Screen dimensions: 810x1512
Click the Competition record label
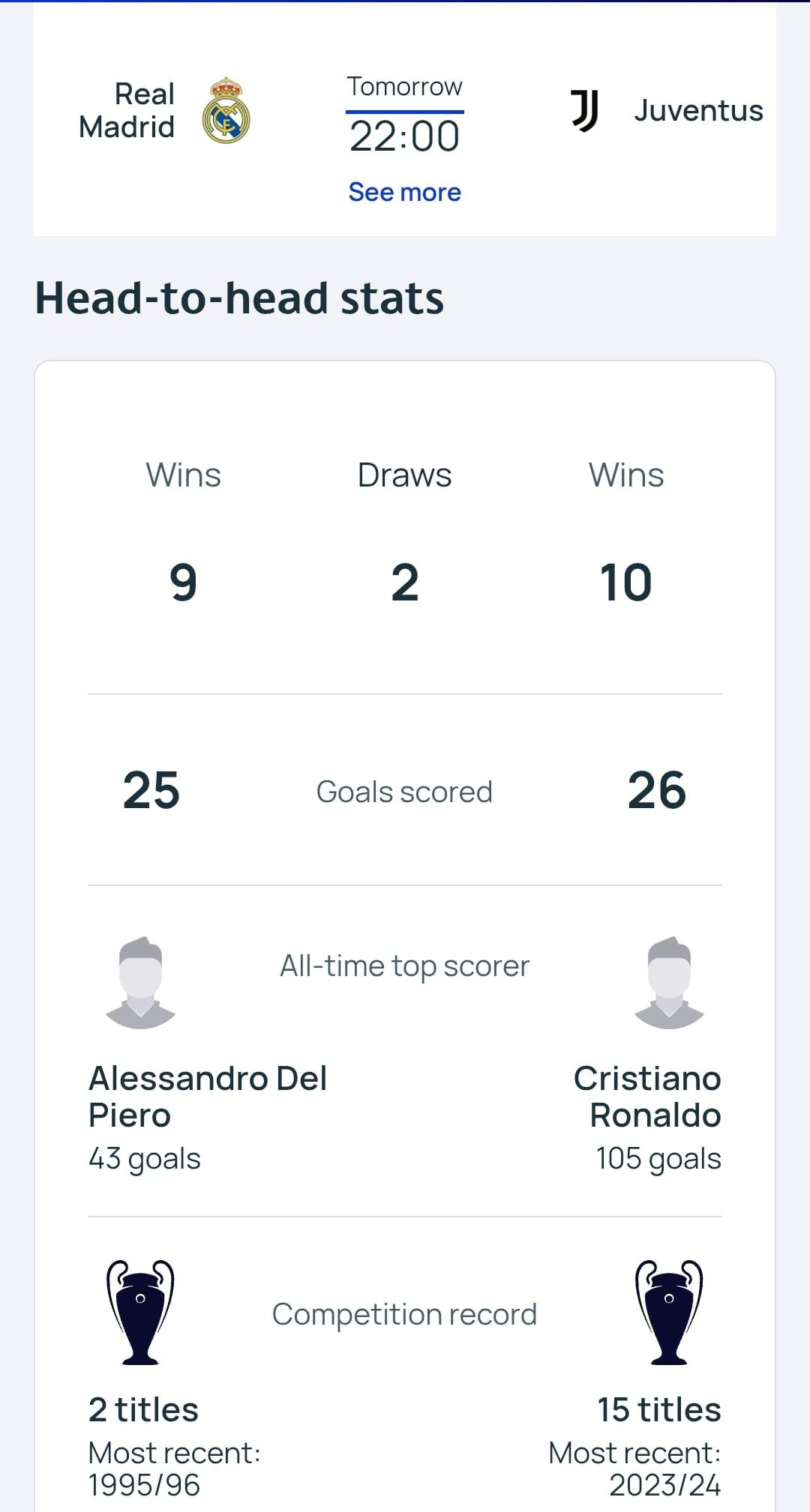pos(404,1314)
